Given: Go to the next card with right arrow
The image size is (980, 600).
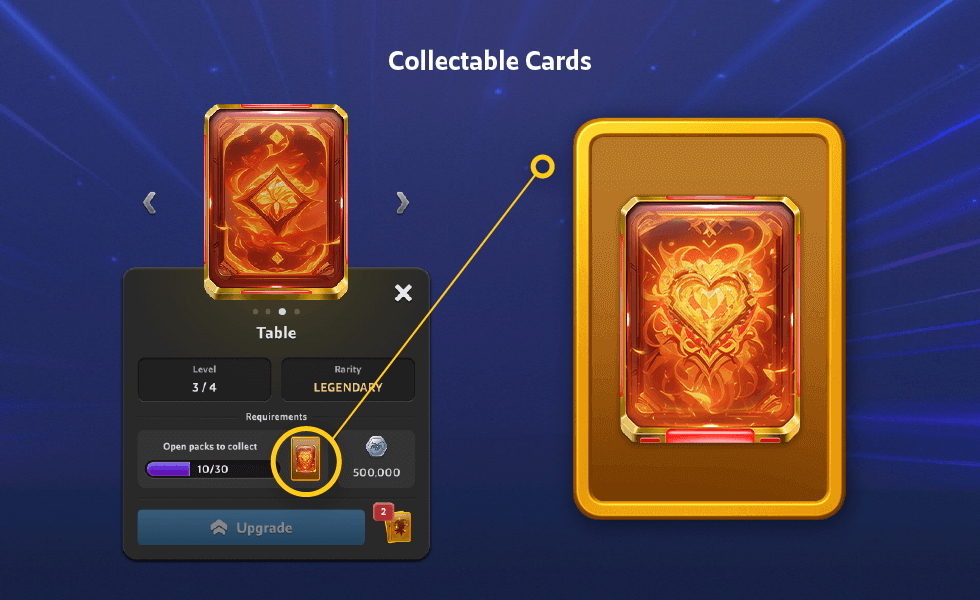Looking at the screenshot, I should coord(402,202).
